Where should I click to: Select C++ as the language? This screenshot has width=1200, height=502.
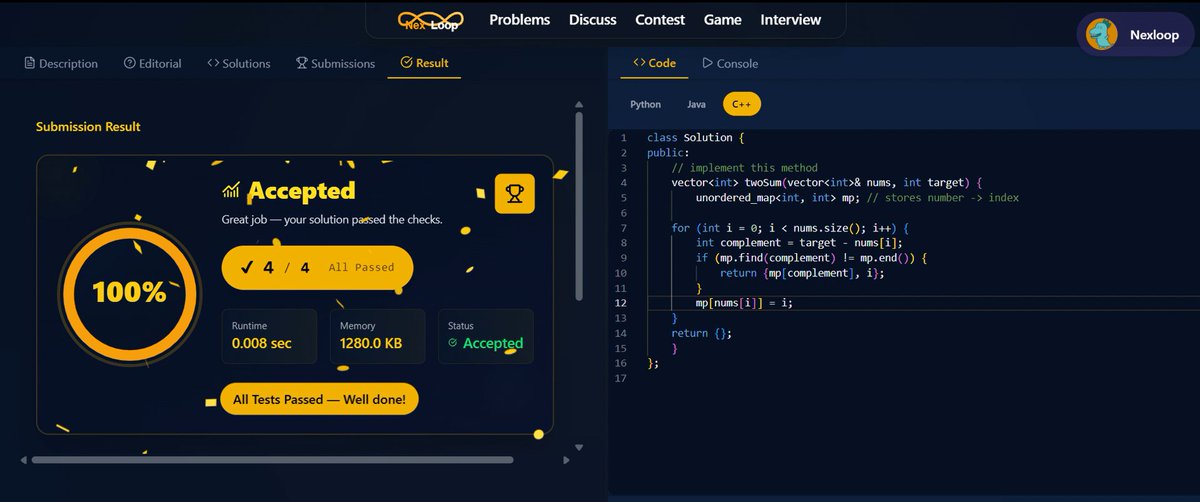point(742,104)
